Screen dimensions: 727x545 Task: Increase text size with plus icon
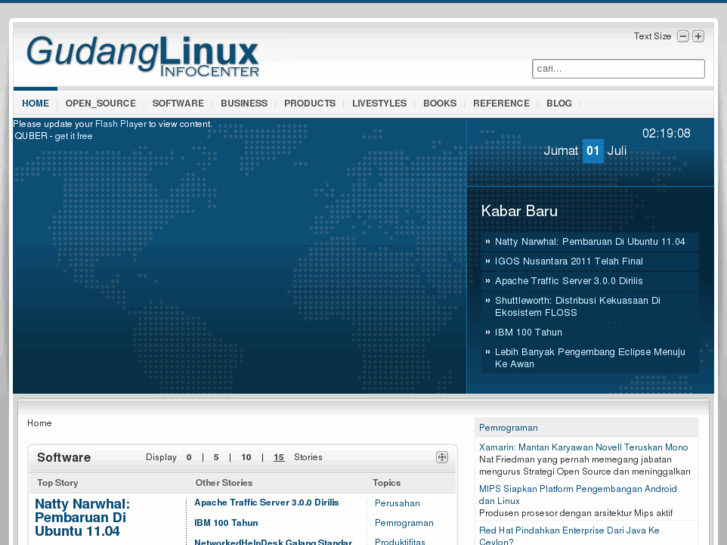pos(698,36)
